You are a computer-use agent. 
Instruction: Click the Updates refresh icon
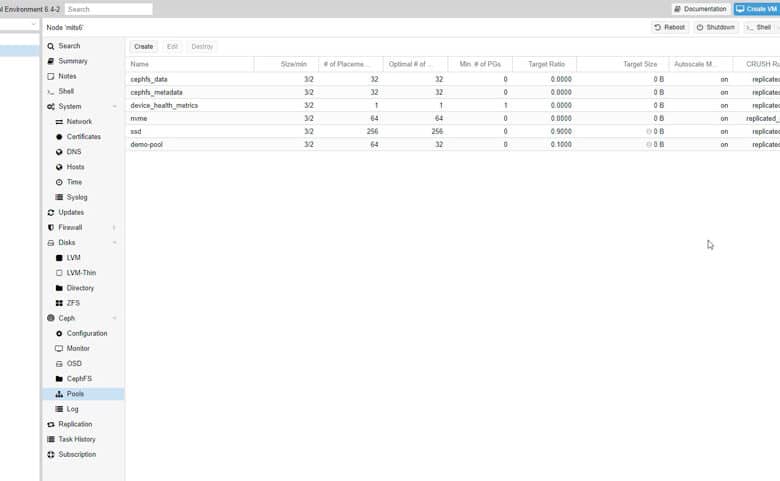tap(51, 212)
